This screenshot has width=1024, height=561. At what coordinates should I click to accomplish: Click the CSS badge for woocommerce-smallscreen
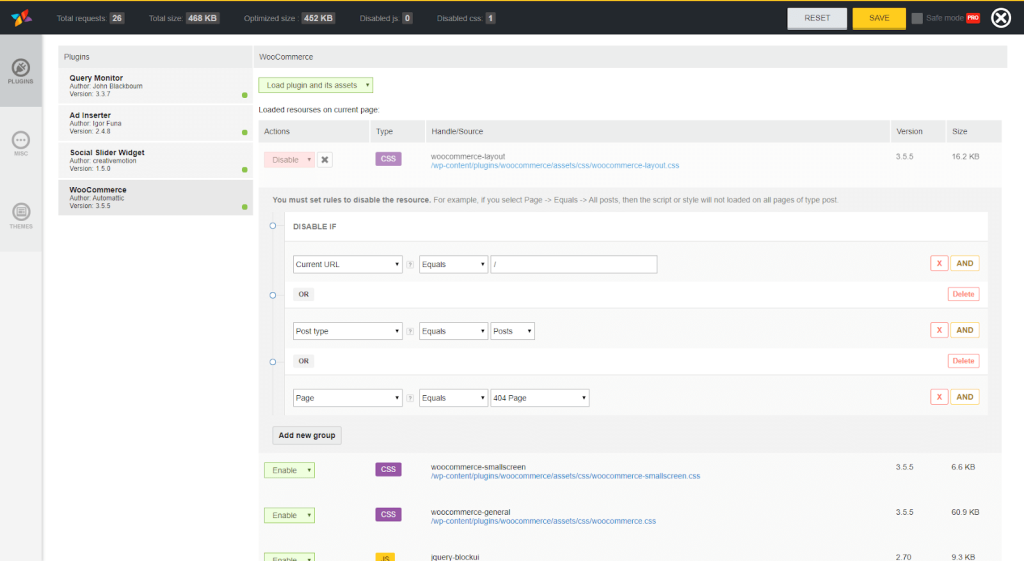point(388,469)
